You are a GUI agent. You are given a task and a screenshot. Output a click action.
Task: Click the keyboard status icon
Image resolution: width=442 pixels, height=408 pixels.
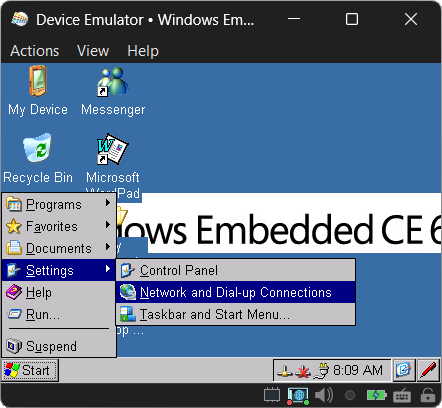point(402,396)
